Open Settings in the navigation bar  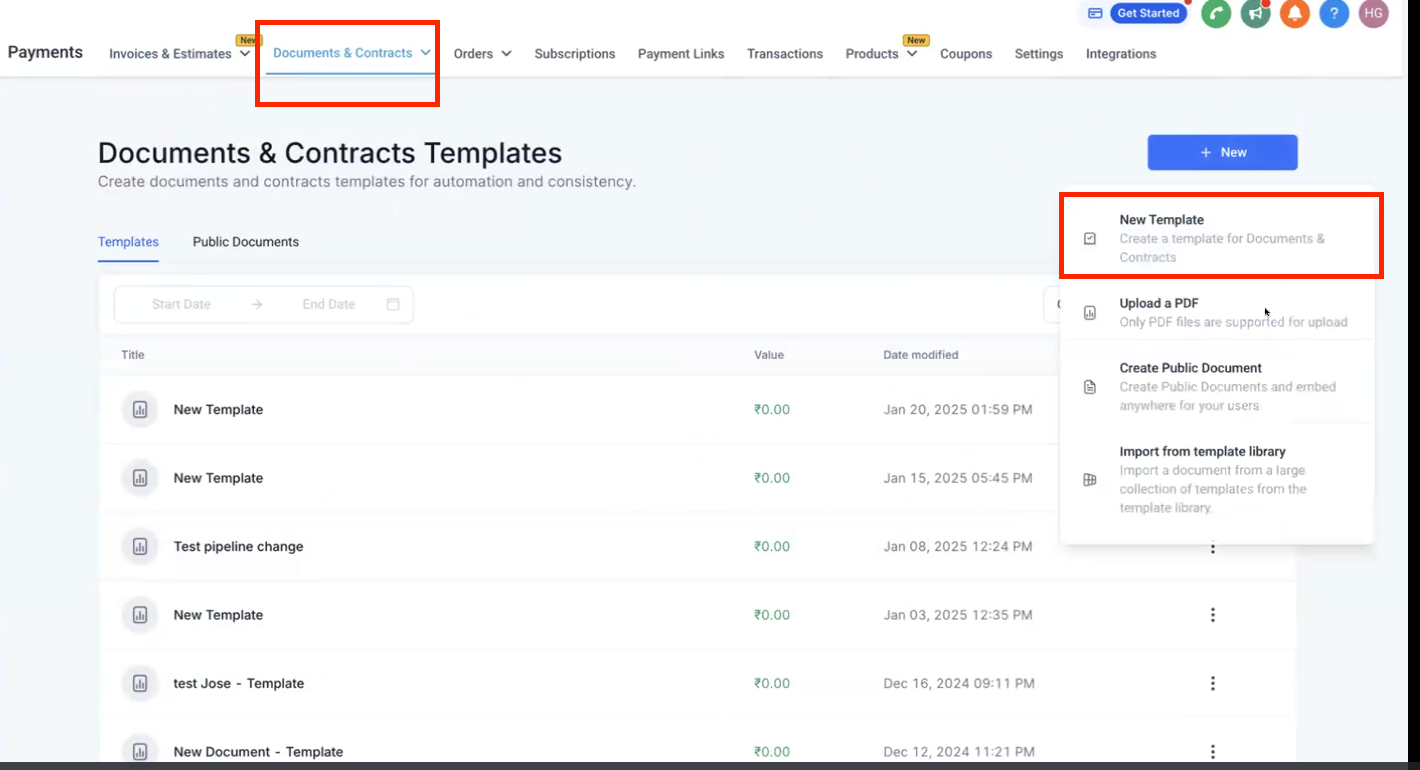click(1039, 54)
